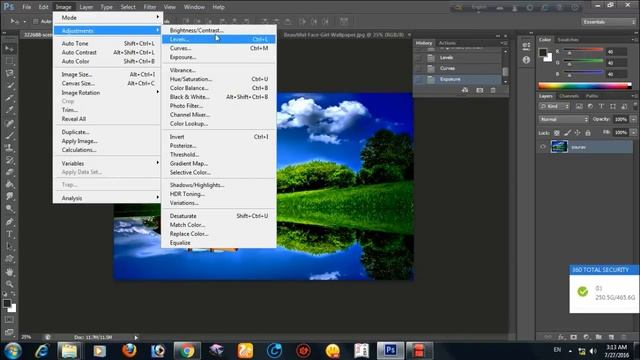Toggle Quick Mask mode icon

(x=9, y=320)
